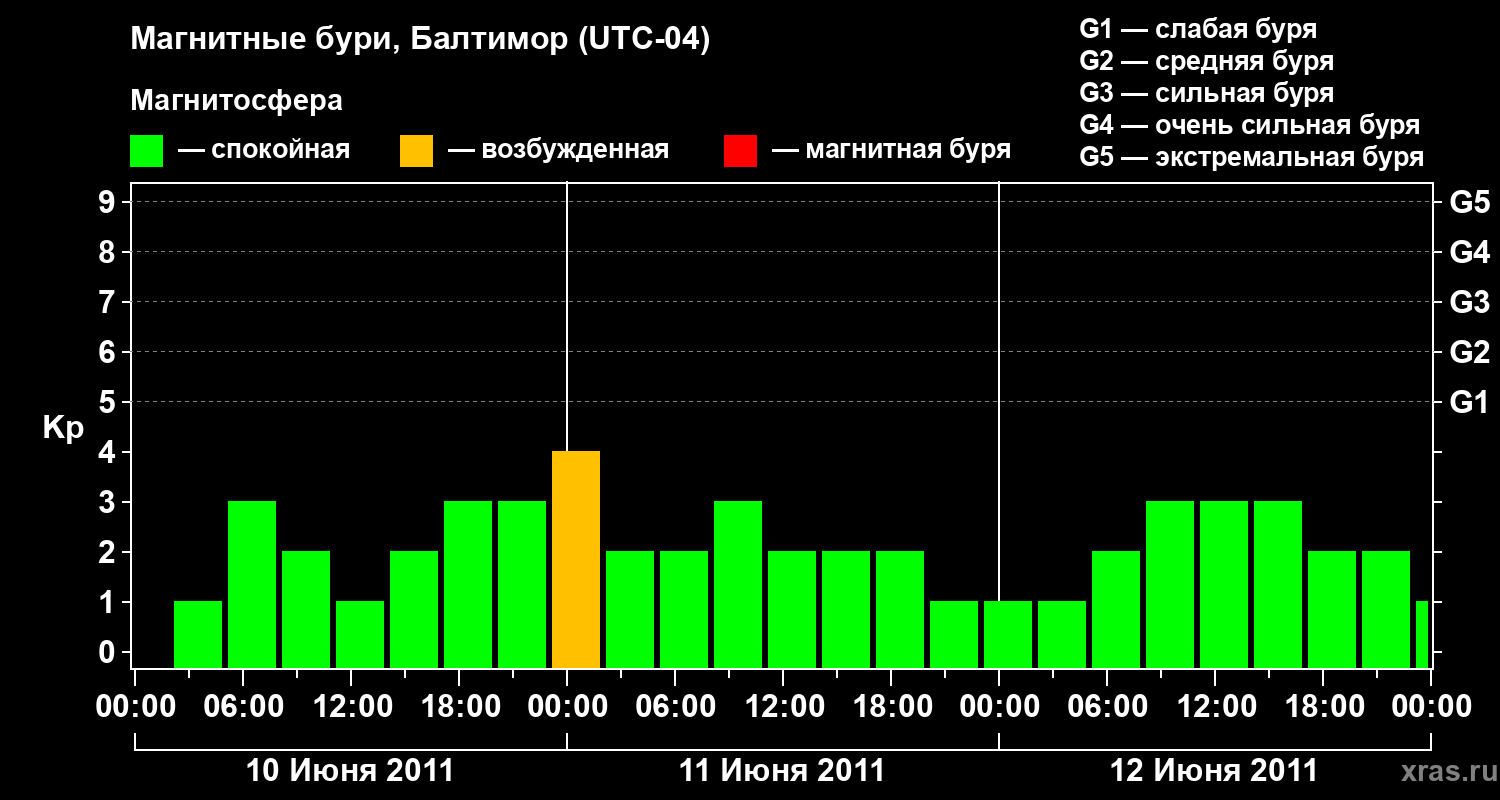Click the 'G4' label on the right axis
1500x800 pixels.
coord(1470,252)
